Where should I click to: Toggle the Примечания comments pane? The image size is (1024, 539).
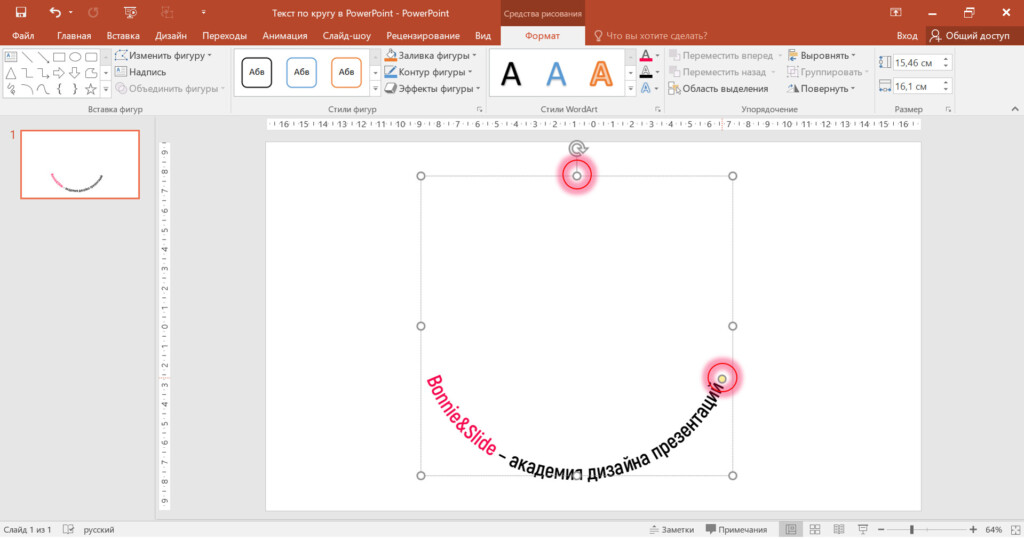click(x=736, y=529)
